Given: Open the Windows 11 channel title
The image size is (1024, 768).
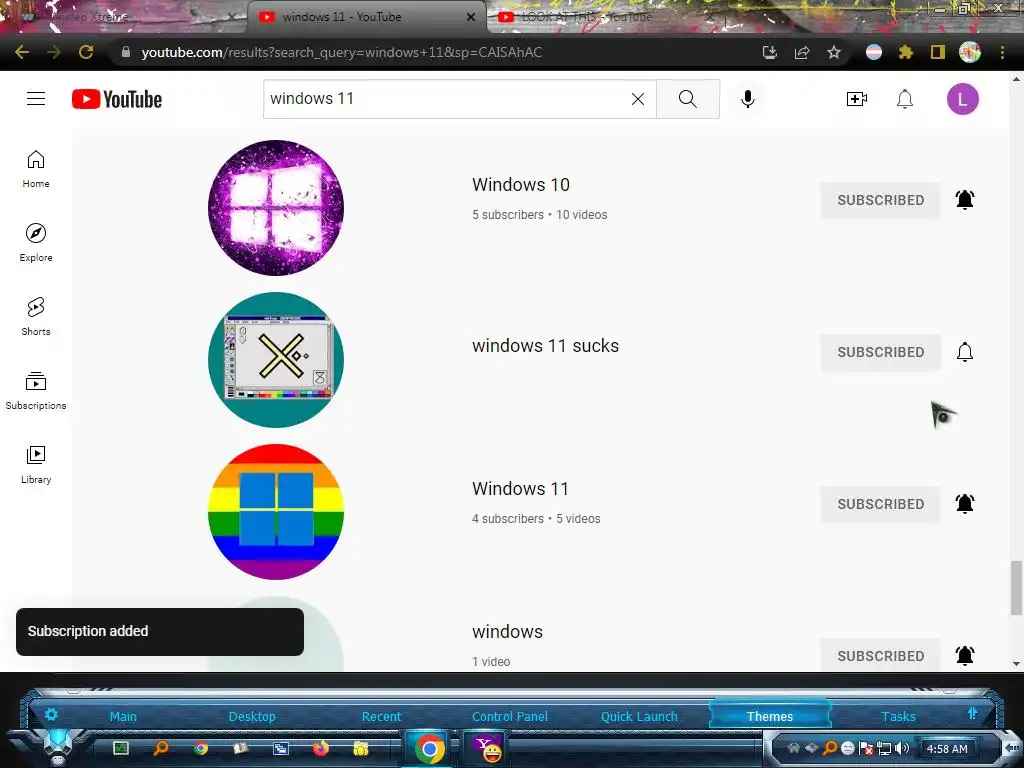Looking at the screenshot, I should point(520,488).
